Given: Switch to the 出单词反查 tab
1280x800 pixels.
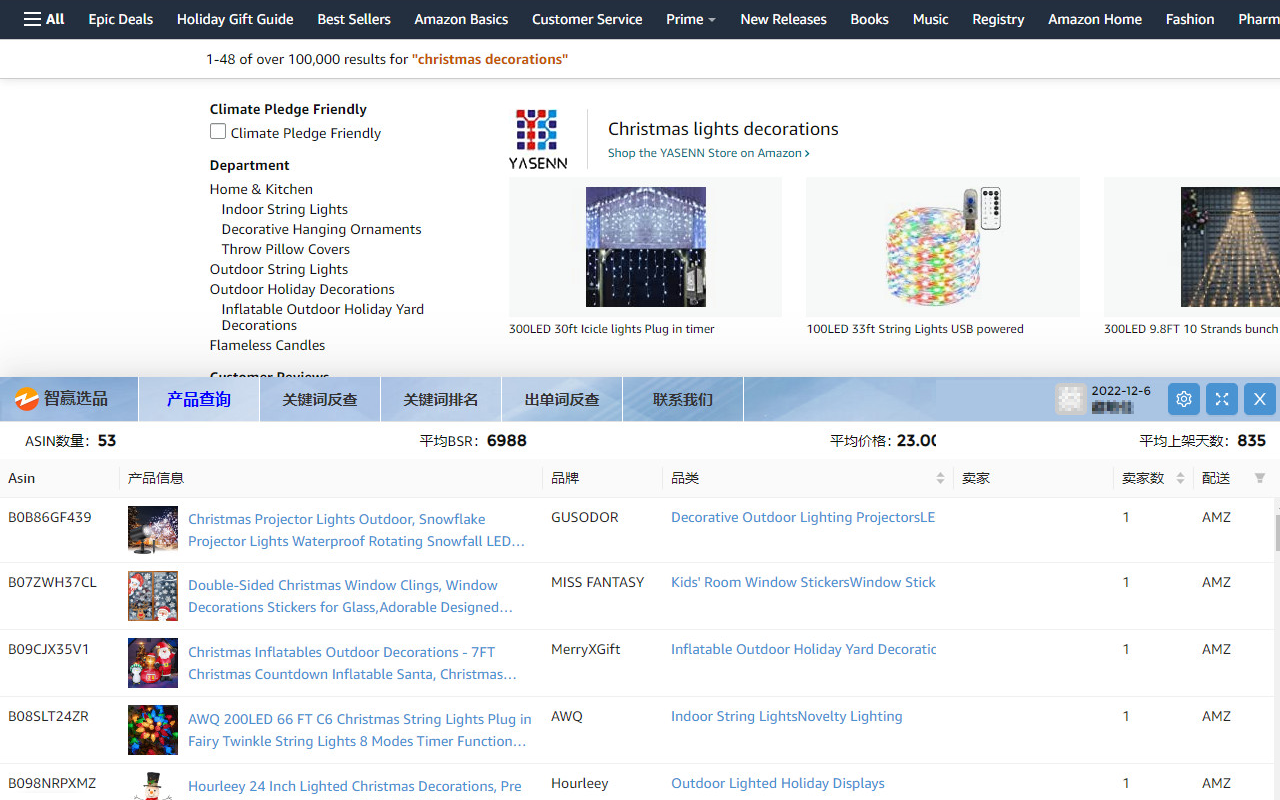Looking at the screenshot, I should [x=561, y=398].
